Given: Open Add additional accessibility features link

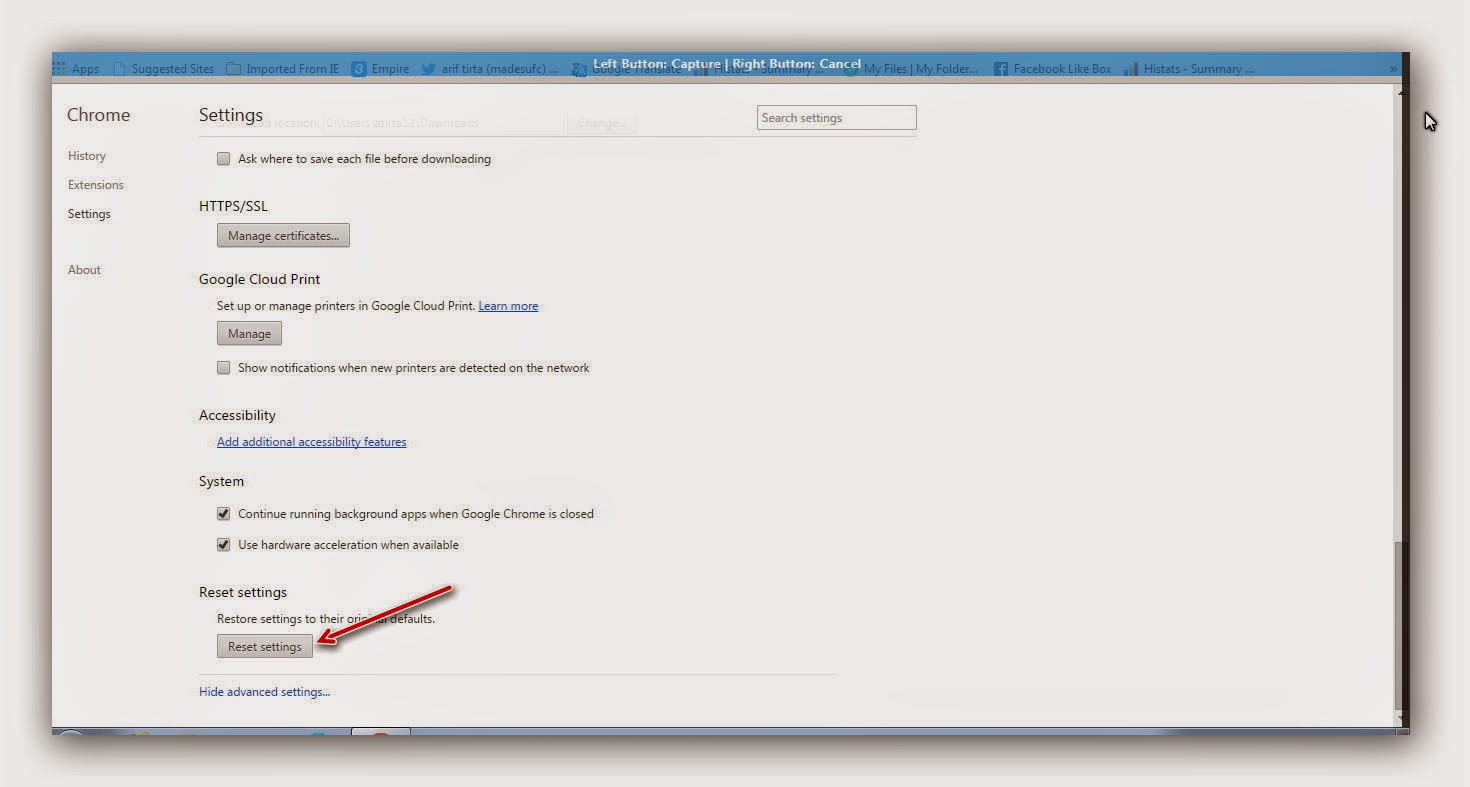Looking at the screenshot, I should tap(312, 442).
